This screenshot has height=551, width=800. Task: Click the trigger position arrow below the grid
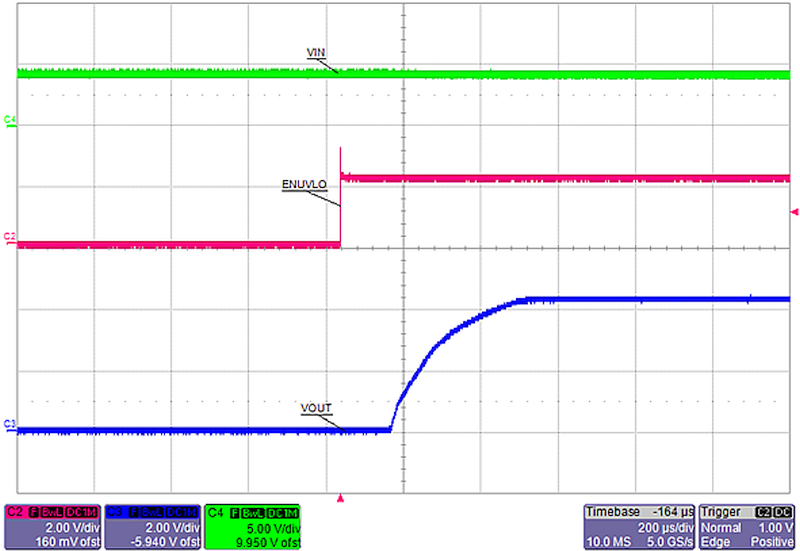(340, 498)
